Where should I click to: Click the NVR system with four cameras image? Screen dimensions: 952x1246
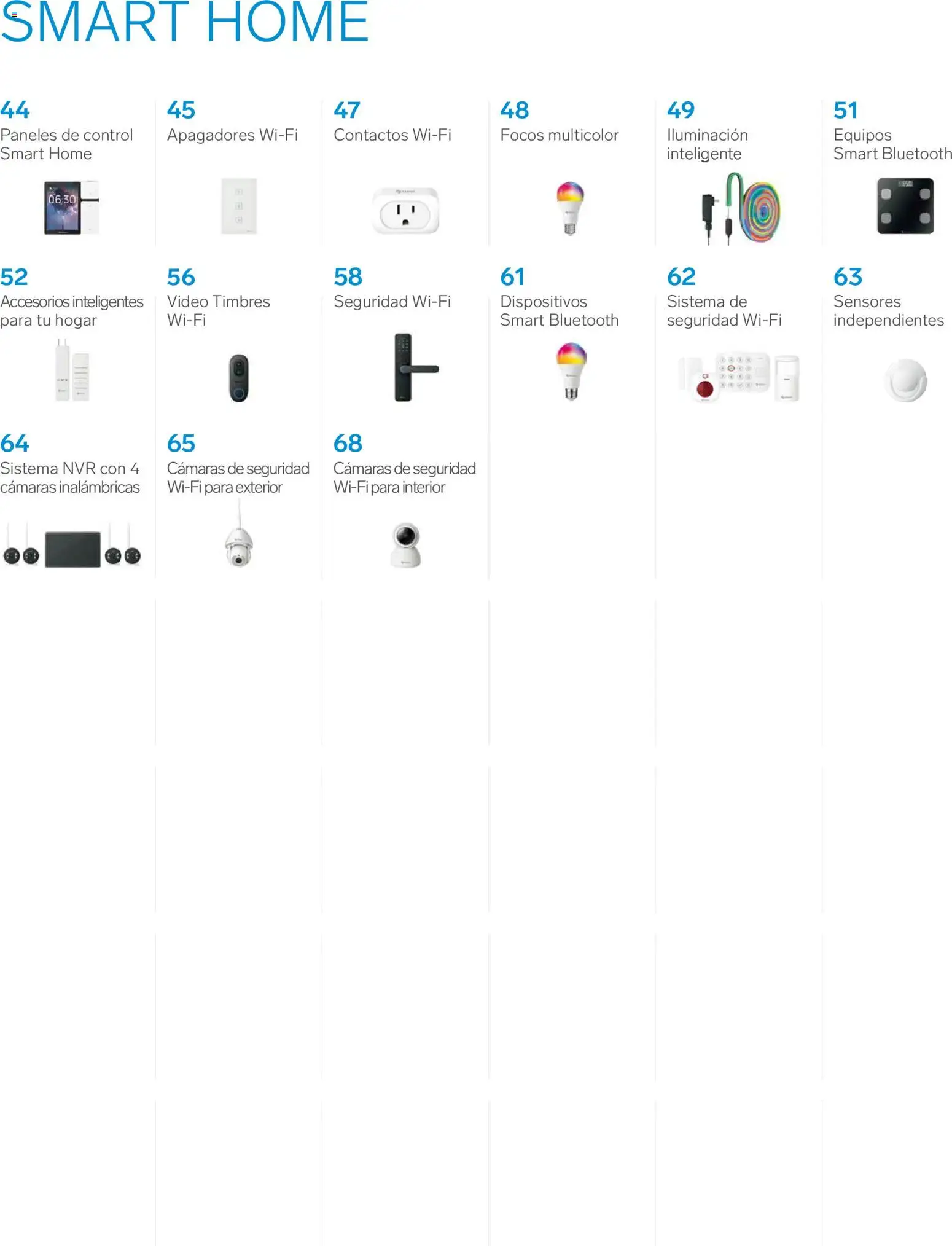pyautogui.click(x=72, y=547)
